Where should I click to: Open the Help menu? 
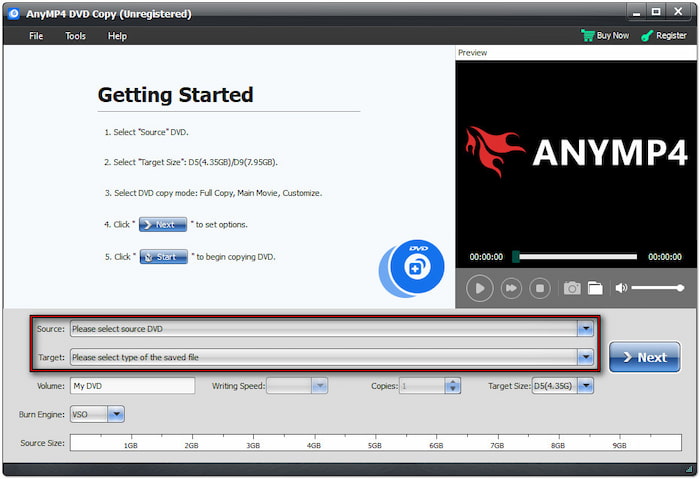pos(117,36)
